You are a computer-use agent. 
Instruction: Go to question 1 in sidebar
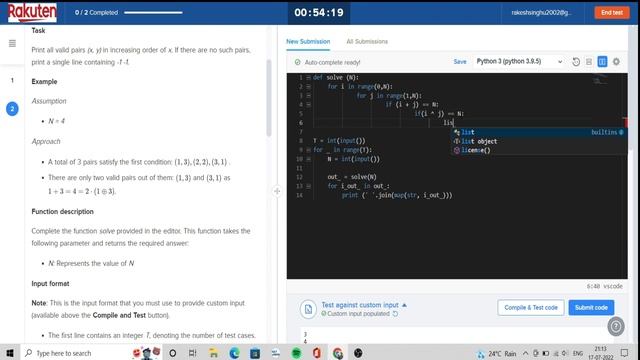(12, 80)
